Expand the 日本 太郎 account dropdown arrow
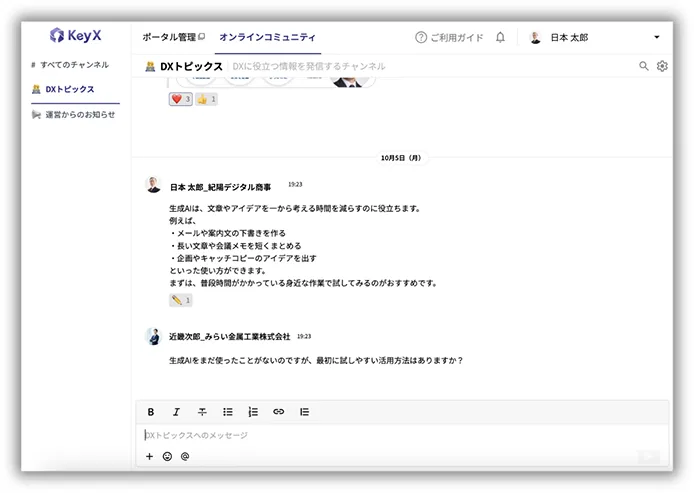694x493 pixels. pos(657,37)
